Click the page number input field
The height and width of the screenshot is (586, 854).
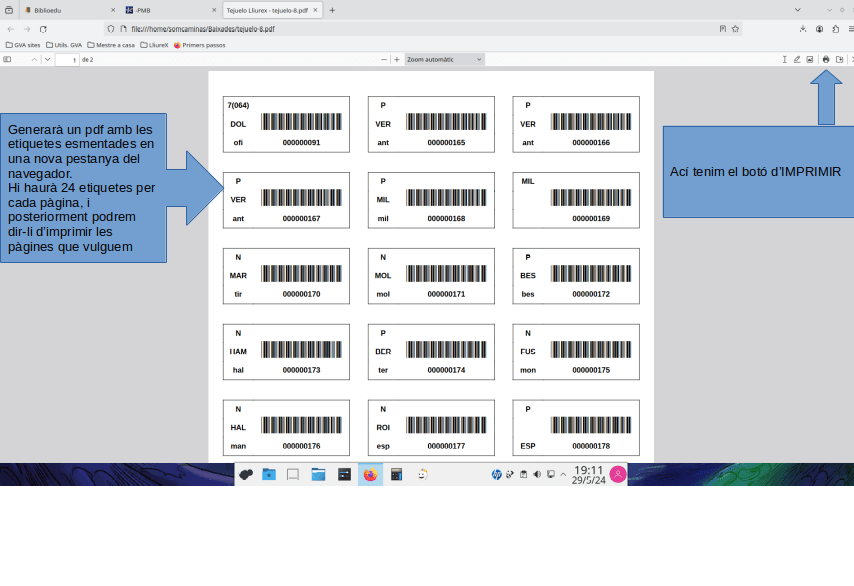pos(67,59)
